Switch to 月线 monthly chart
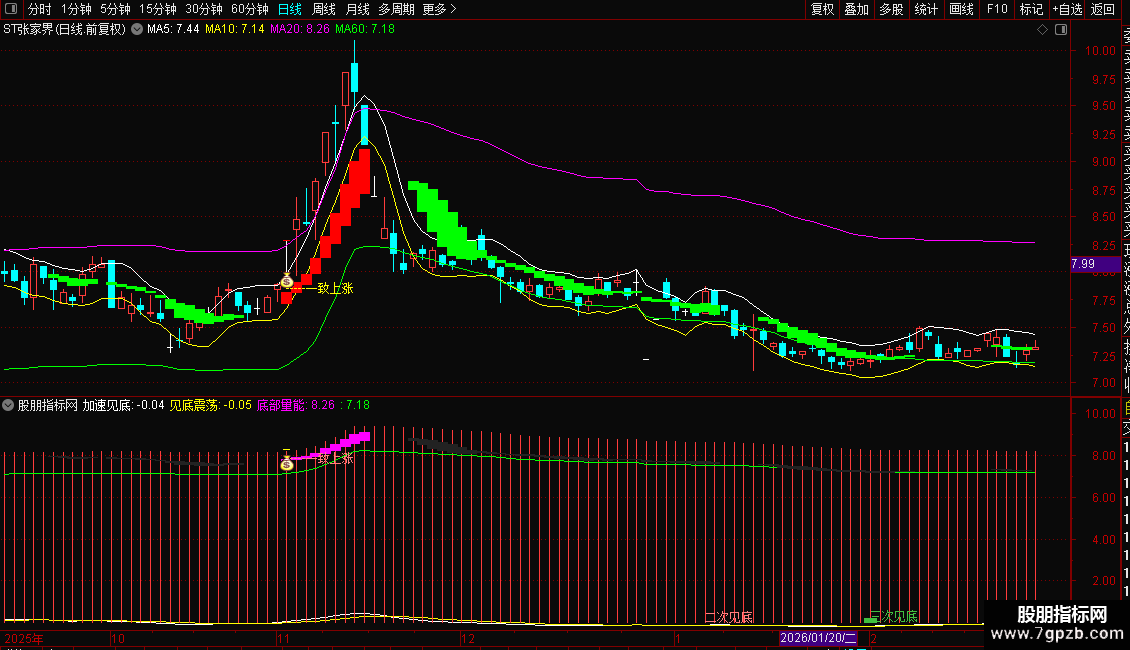 click(x=357, y=9)
